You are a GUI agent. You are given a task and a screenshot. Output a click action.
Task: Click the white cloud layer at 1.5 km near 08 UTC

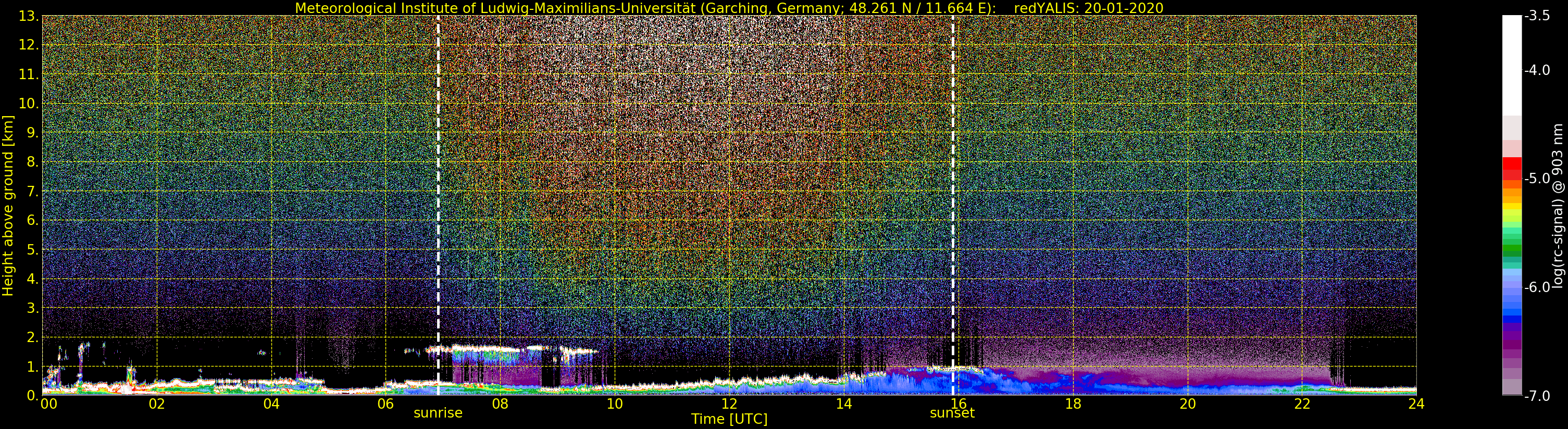pyautogui.click(x=487, y=349)
